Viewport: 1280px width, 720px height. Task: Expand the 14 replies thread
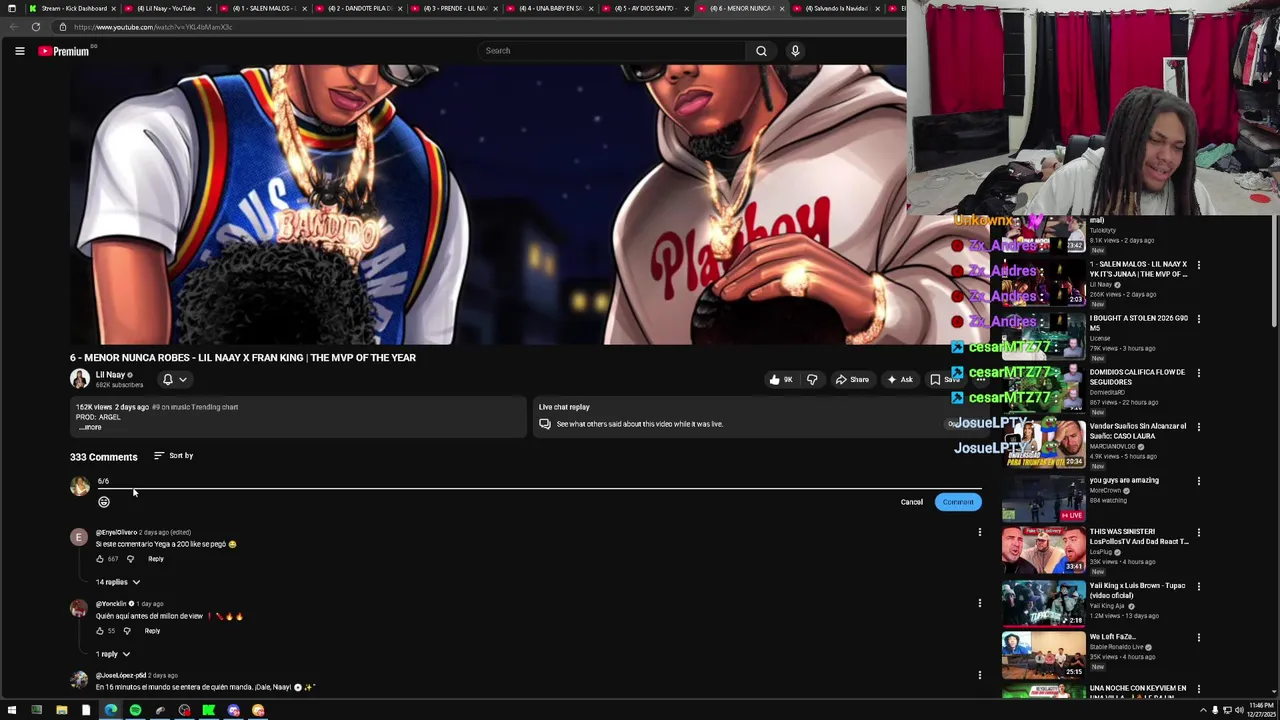[118, 582]
